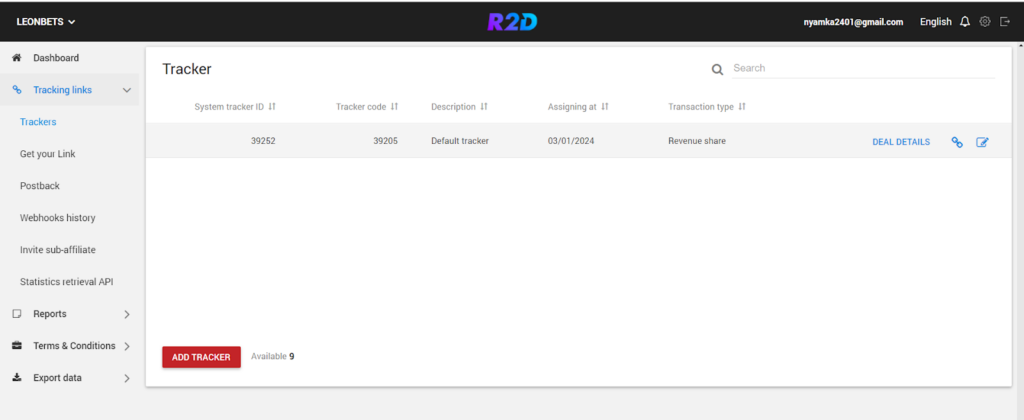
Task: Click Default tracker description cell
Action: coord(460,140)
